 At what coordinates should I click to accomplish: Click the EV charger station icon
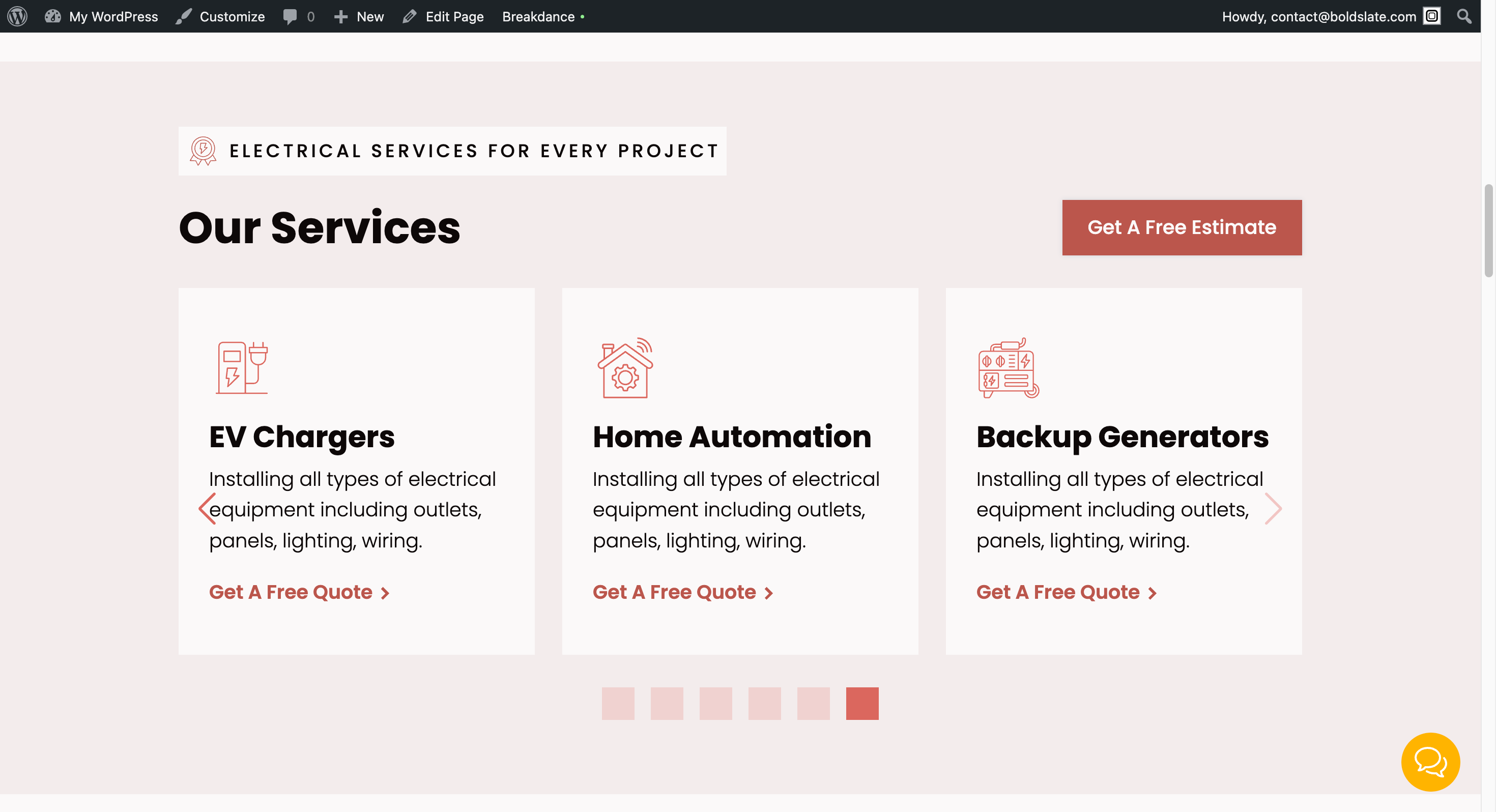[x=242, y=368]
